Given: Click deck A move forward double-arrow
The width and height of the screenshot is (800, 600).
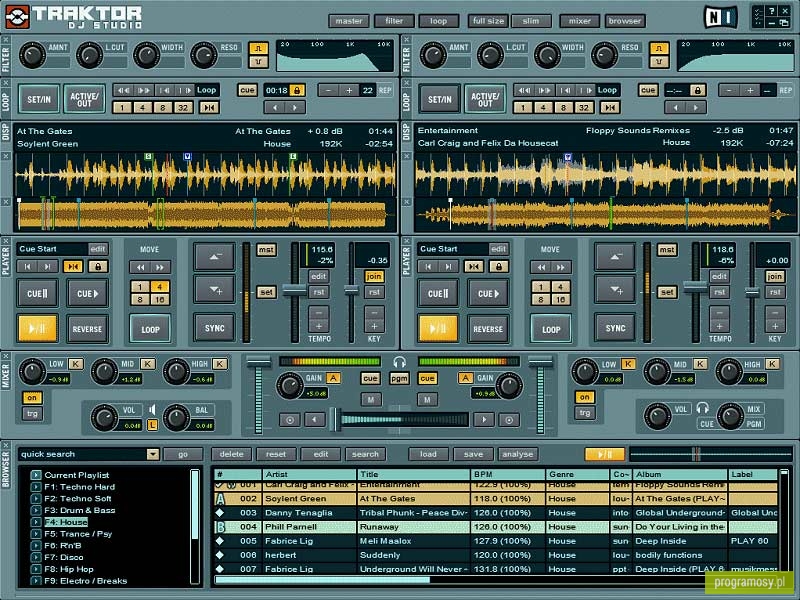Looking at the screenshot, I should click(160, 267).
